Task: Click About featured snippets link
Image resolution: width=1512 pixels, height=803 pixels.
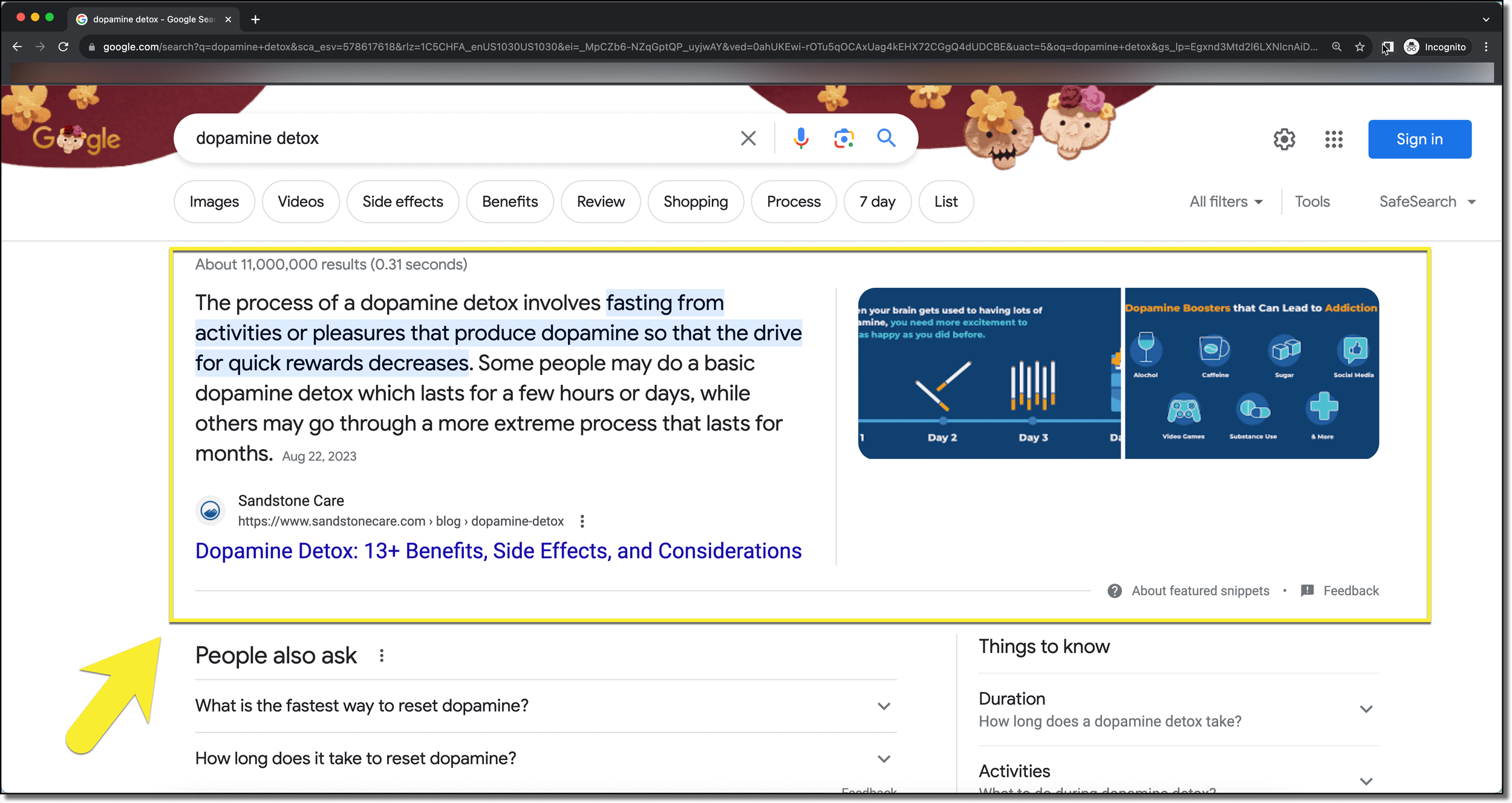Action: pos(1200,591)
